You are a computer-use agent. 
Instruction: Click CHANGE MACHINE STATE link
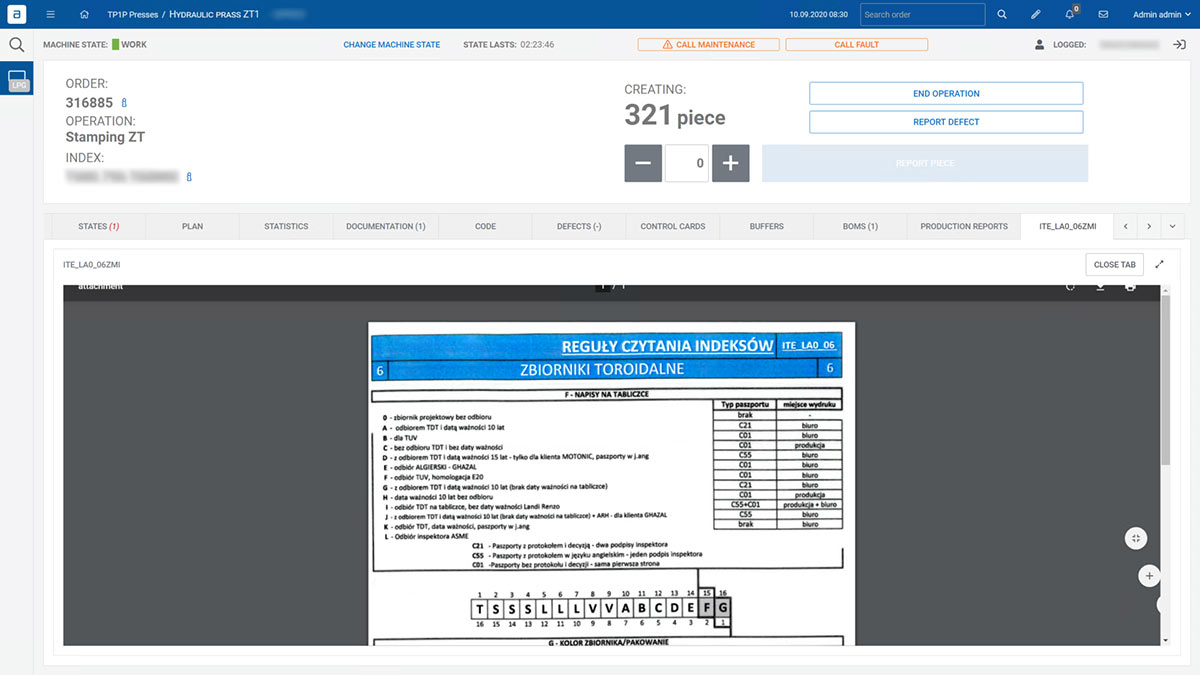[391, 45]
